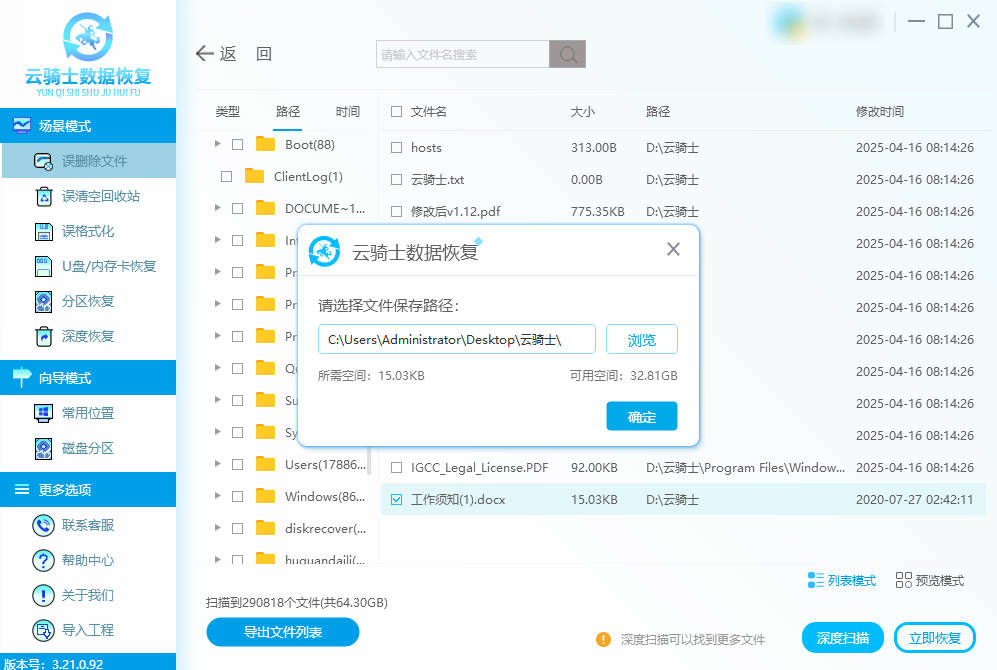Expand the Boot(88) folder tree
The height and width of the screenshot is (670, 997).
(217, 144)
